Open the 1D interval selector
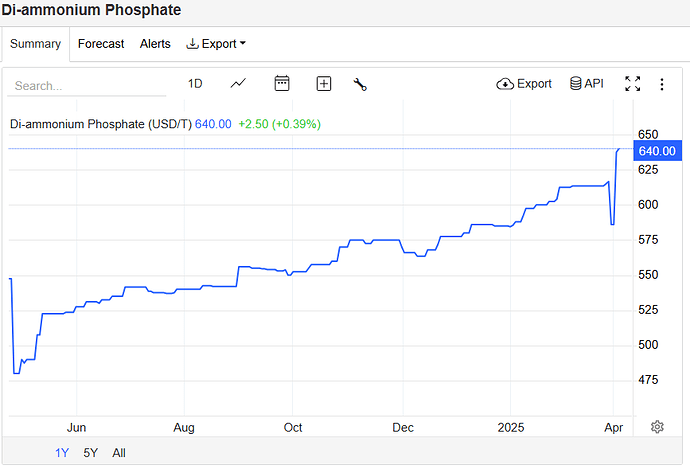 pyautogui.click(x=195, y=84)
